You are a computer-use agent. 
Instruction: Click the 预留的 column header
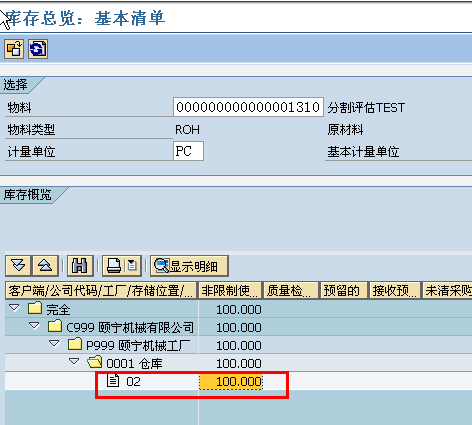pyautogui.click(x=343, y=291)
